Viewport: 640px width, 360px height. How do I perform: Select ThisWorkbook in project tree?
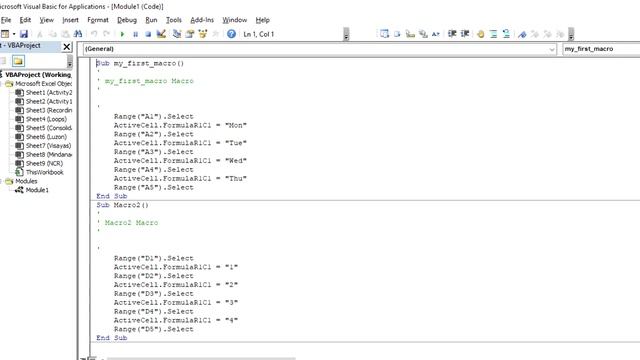point(40,172)
